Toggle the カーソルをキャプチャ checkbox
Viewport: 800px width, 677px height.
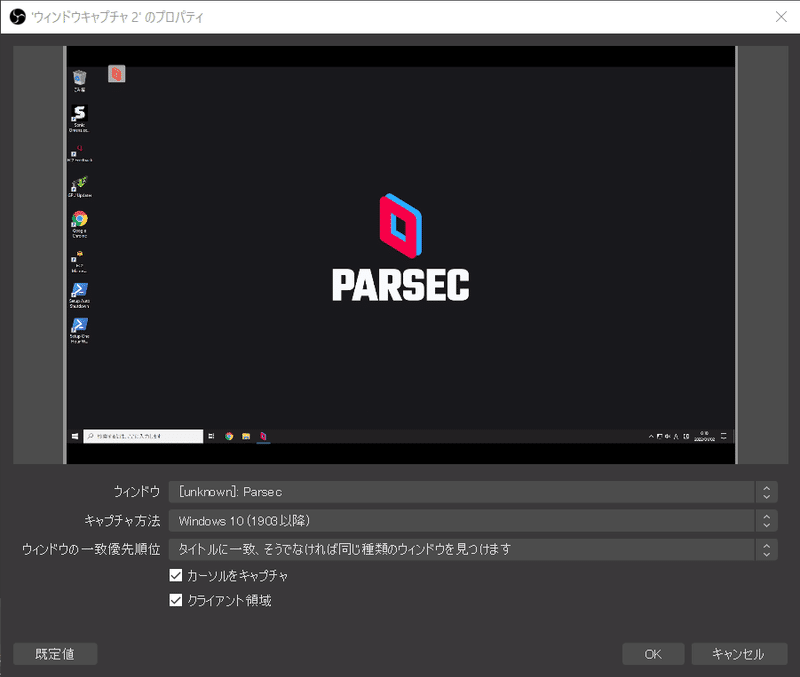pos(176,575)
